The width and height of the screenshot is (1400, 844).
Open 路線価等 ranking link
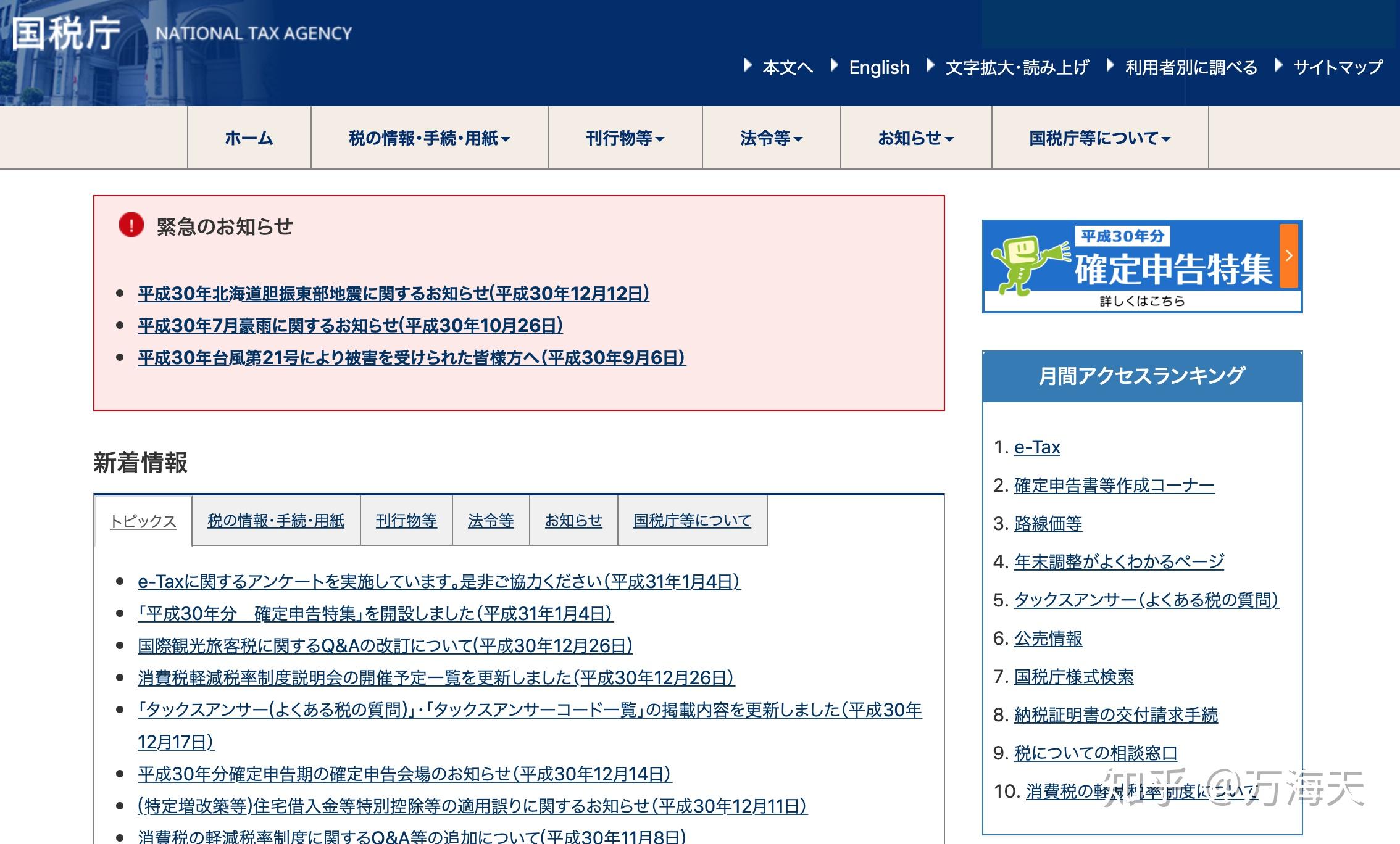tap(1048, 524)
